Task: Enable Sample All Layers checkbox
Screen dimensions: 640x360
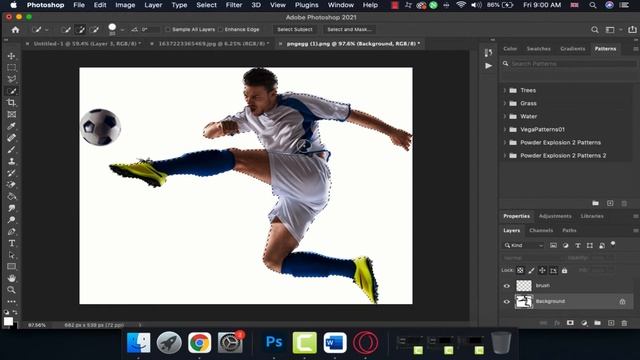Action: (168, 29)
